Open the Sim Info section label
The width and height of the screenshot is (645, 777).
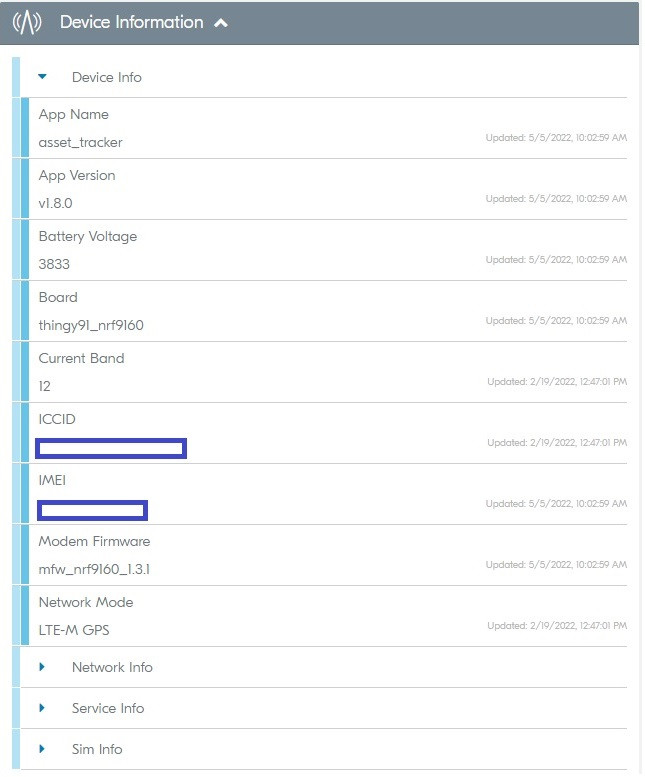click(97, 749)
